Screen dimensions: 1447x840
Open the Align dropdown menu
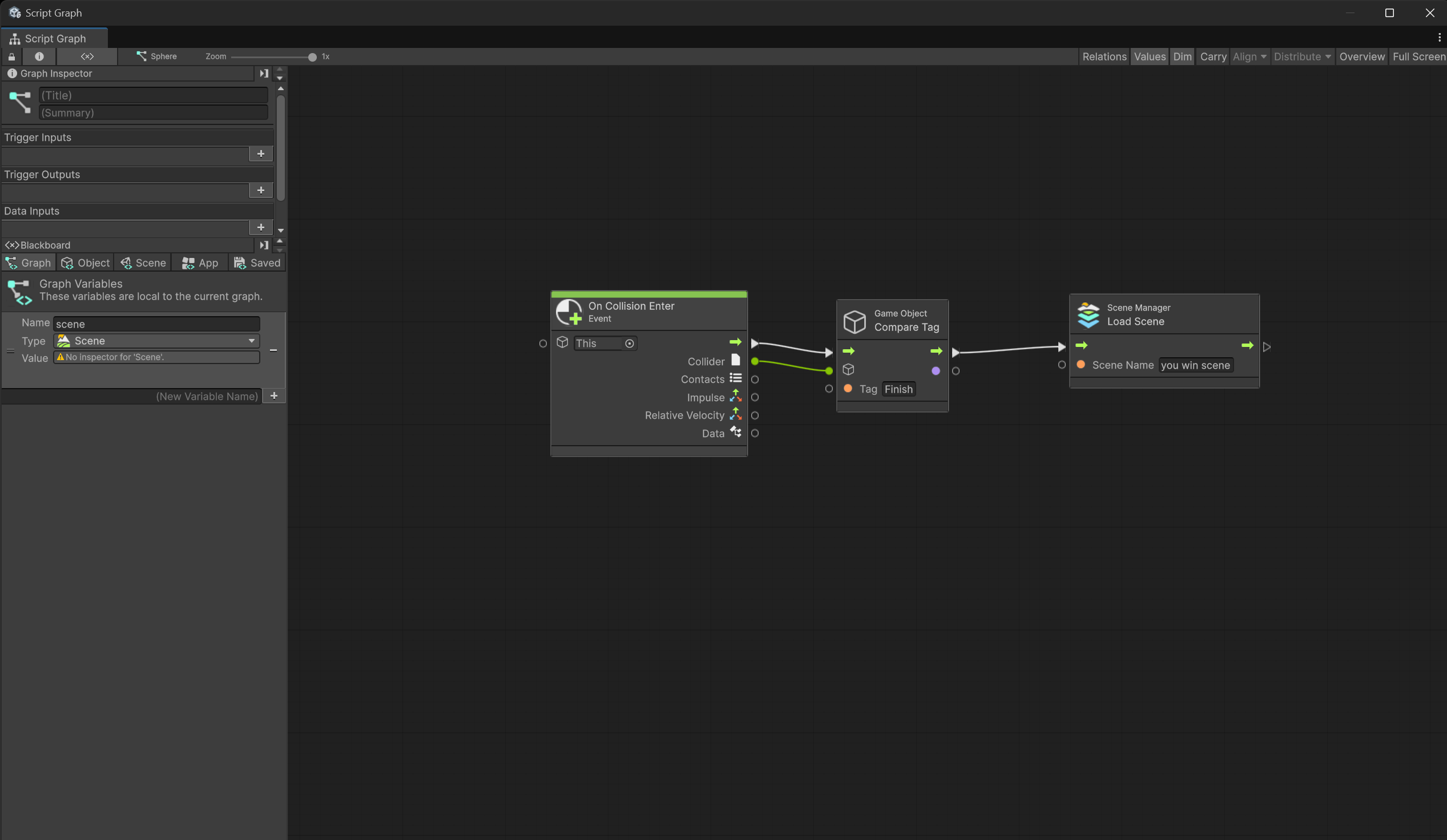coord(1249,56)
